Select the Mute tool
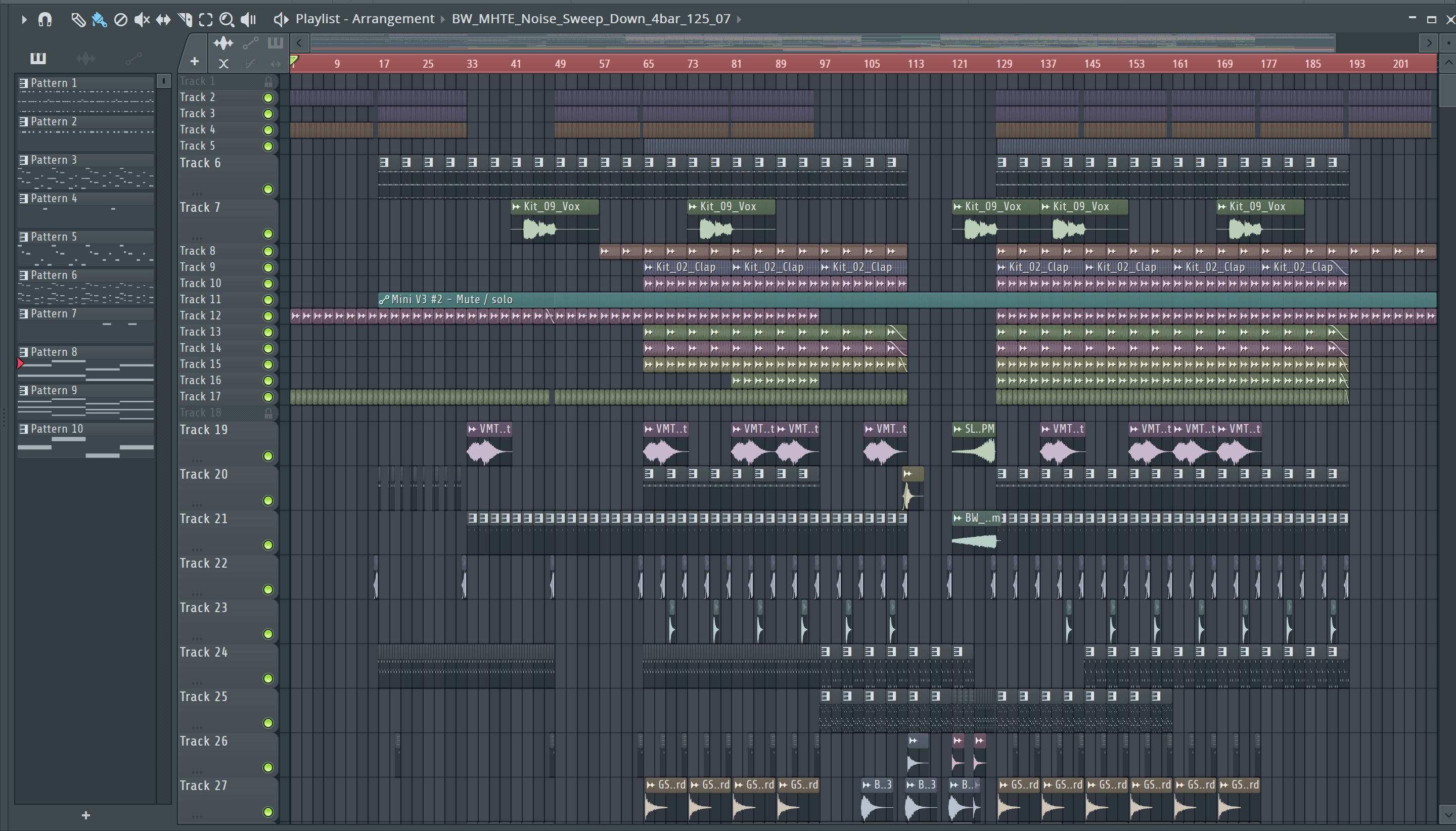This screenshot has width=1456, height=831. [142, 19]
